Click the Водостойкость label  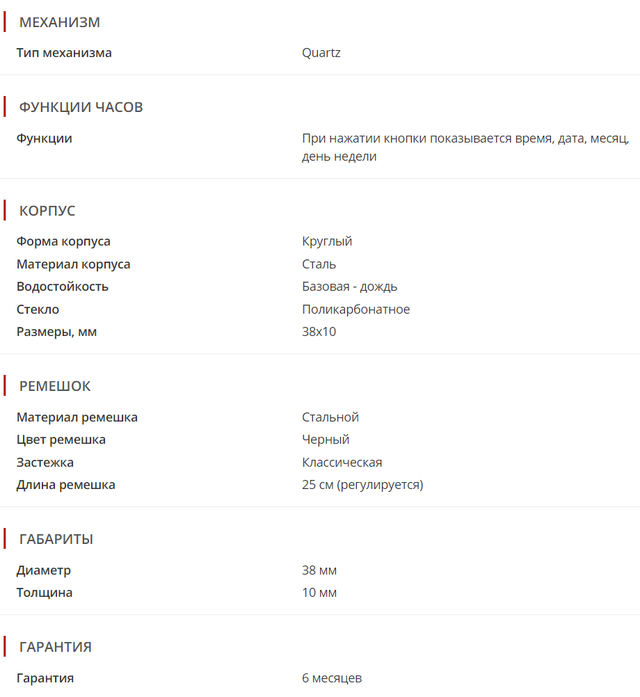point(62,286)
